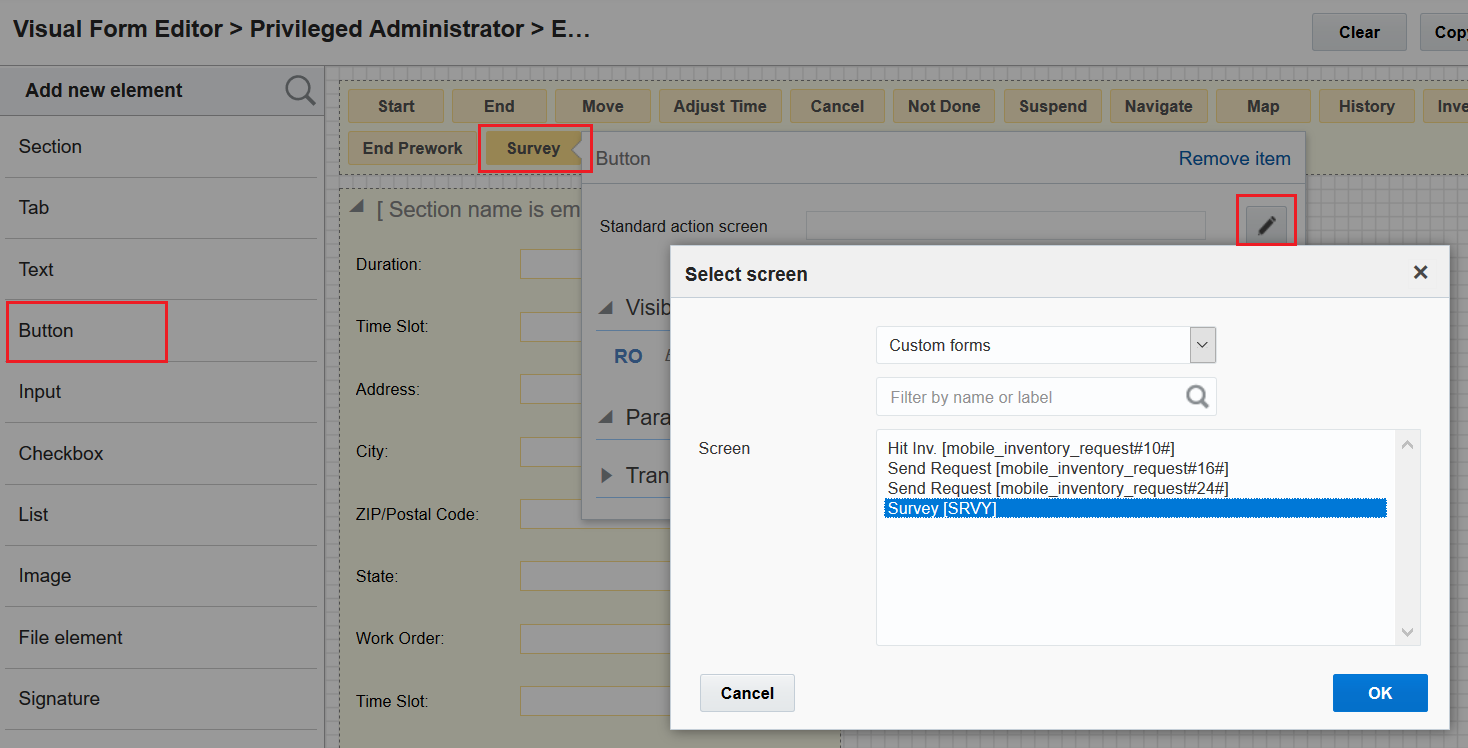Type in the Filter by name or label field

[1030, 397]
